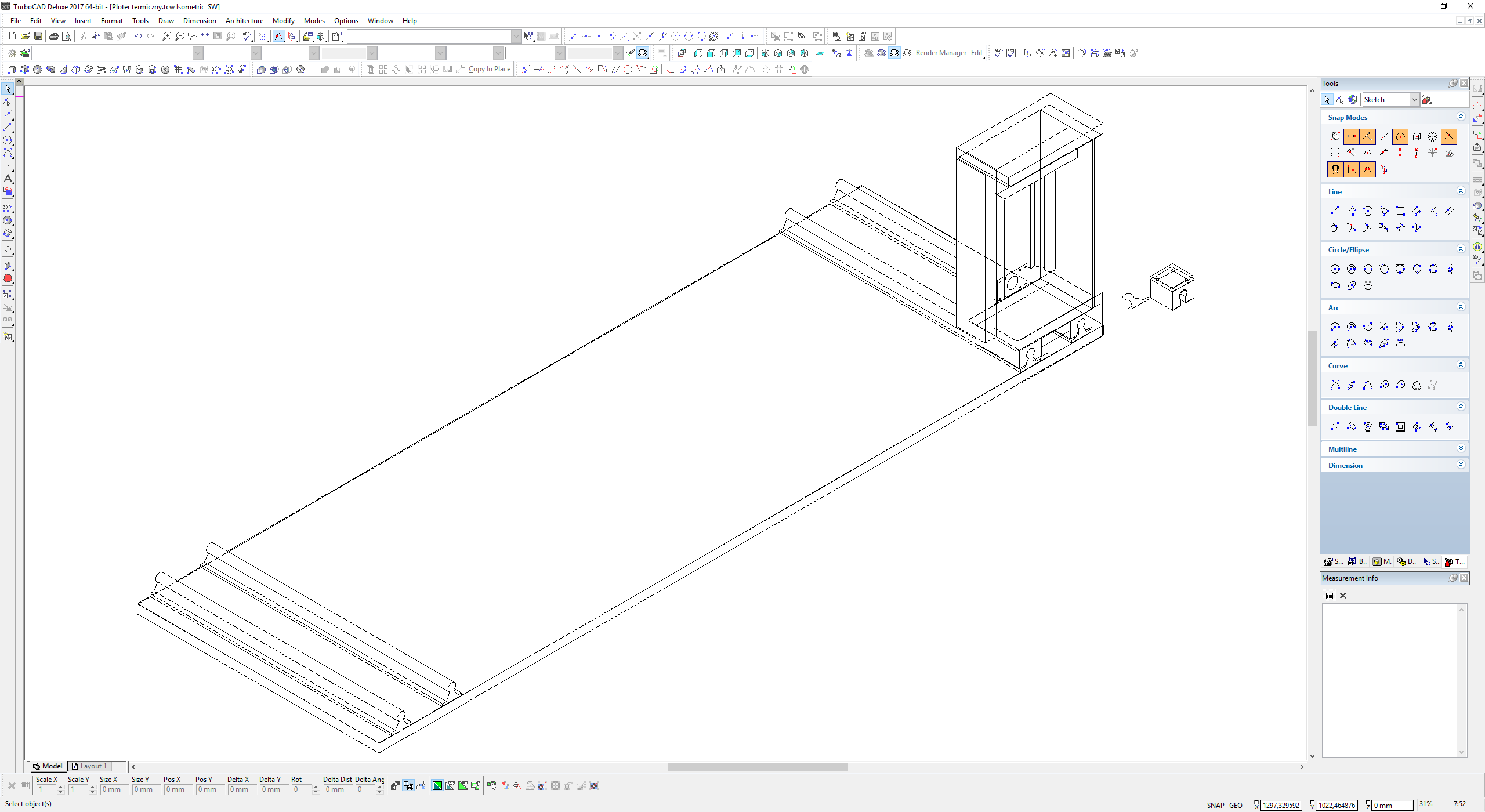1485x812 pixels.
Task: Select the Ellipse tool in Circle/Ellipse section
Action: pyautogui.click(x=1335, y=285)
